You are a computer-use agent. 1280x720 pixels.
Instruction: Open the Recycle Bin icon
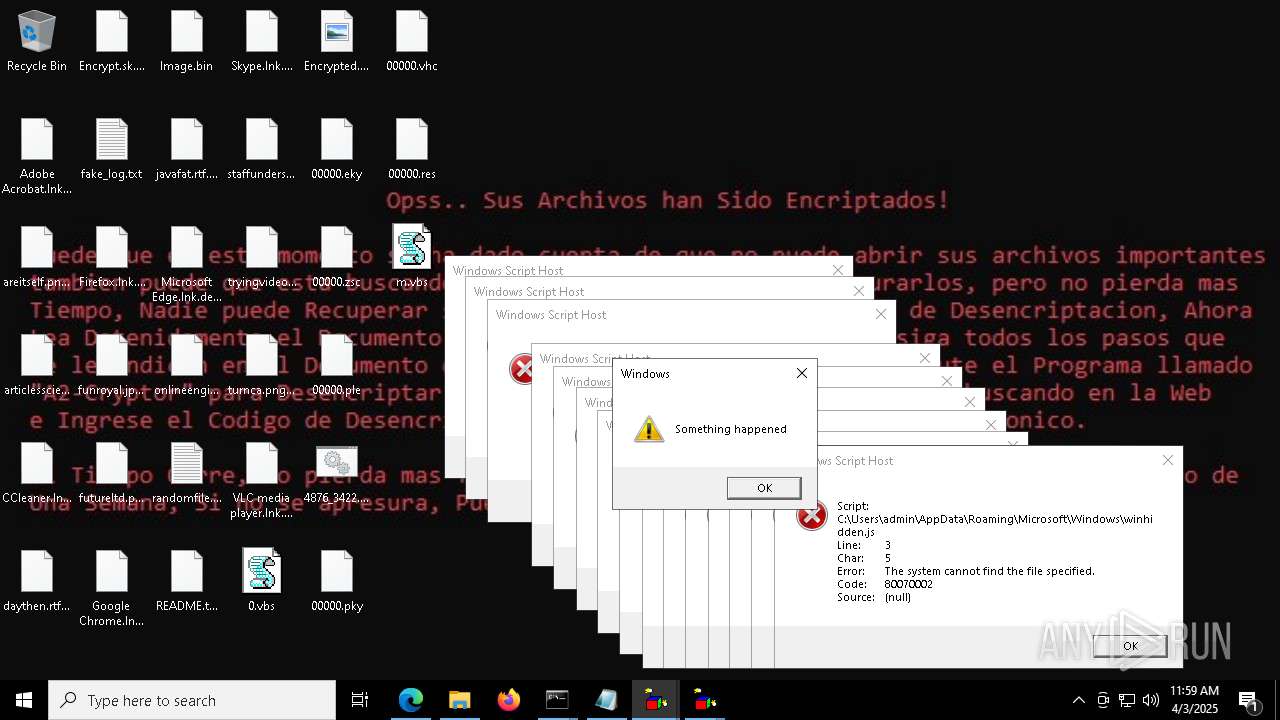(x=37, y=42)
